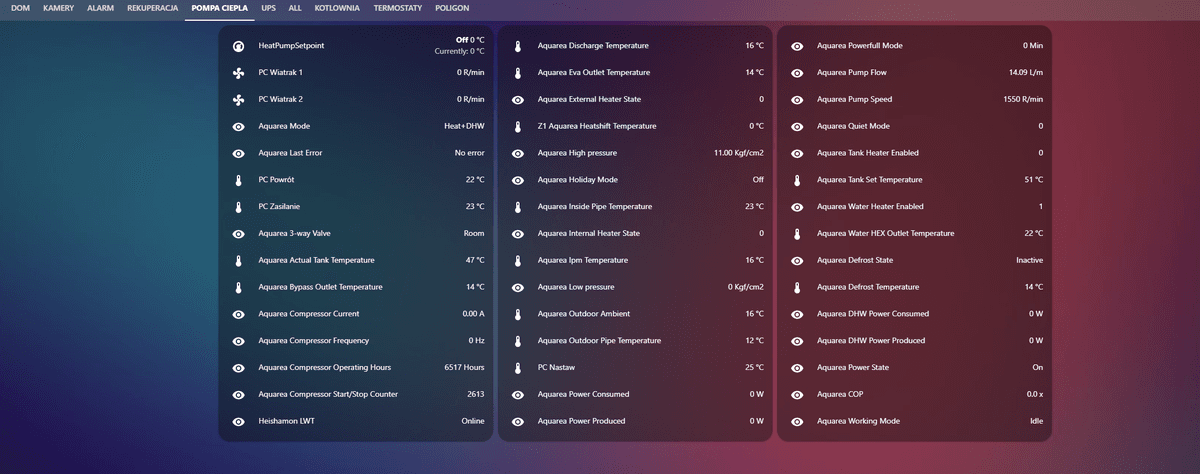Screen dimensions: 1200x474
Task: Switch to the TERMOSTATY tab
Action: 397,8
